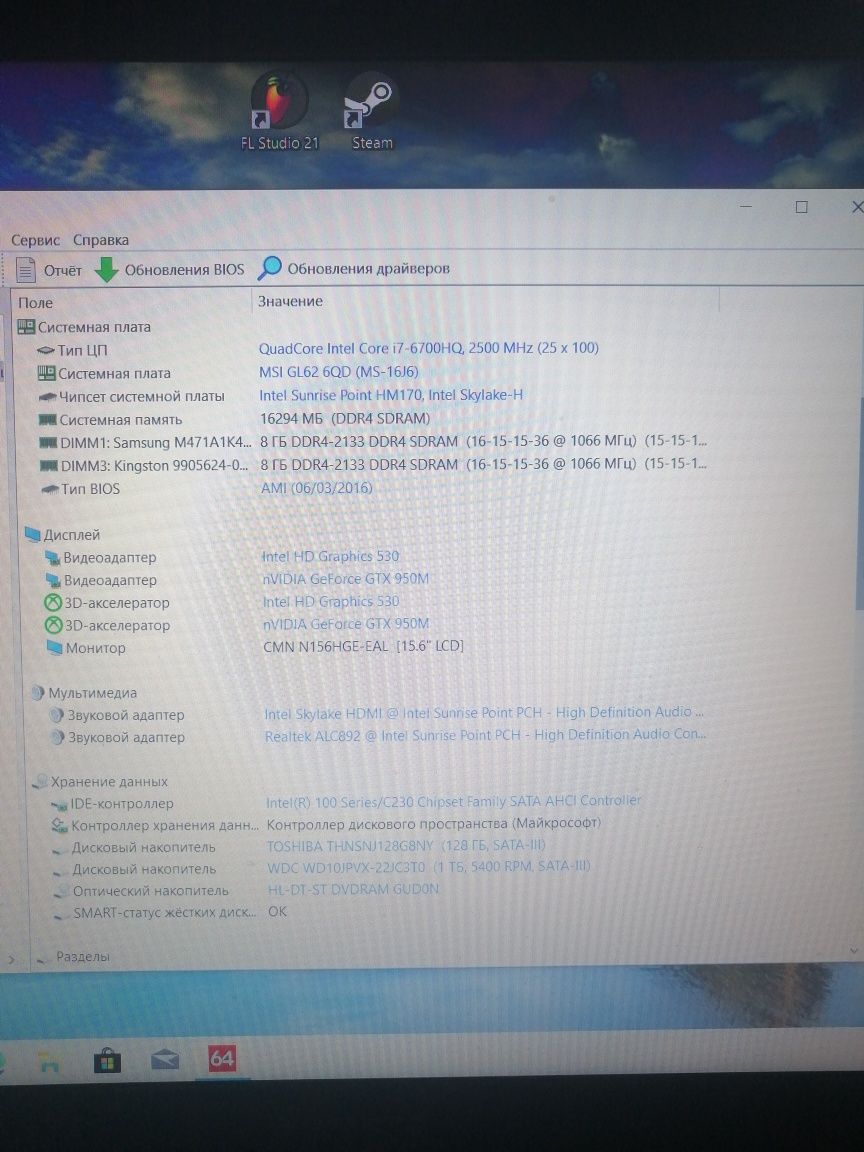864x1152 pixels.
Task: Click the Realtek ALC892 audio link
Action: 485,735
